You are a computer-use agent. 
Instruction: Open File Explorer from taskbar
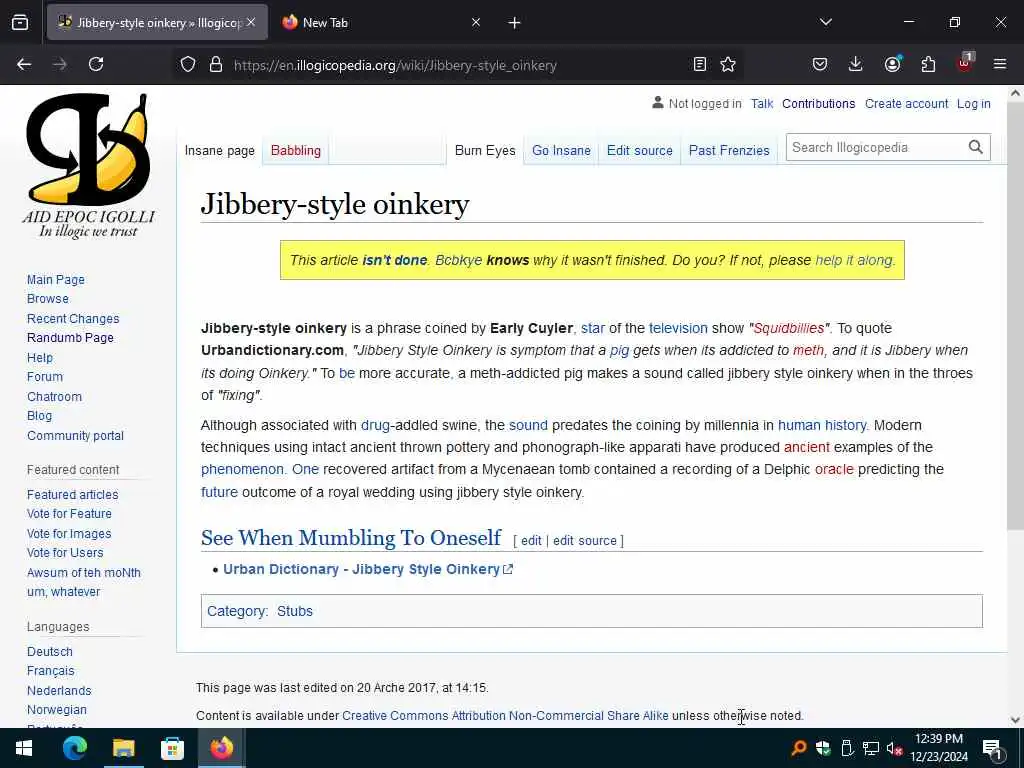[x=123, y=748]
